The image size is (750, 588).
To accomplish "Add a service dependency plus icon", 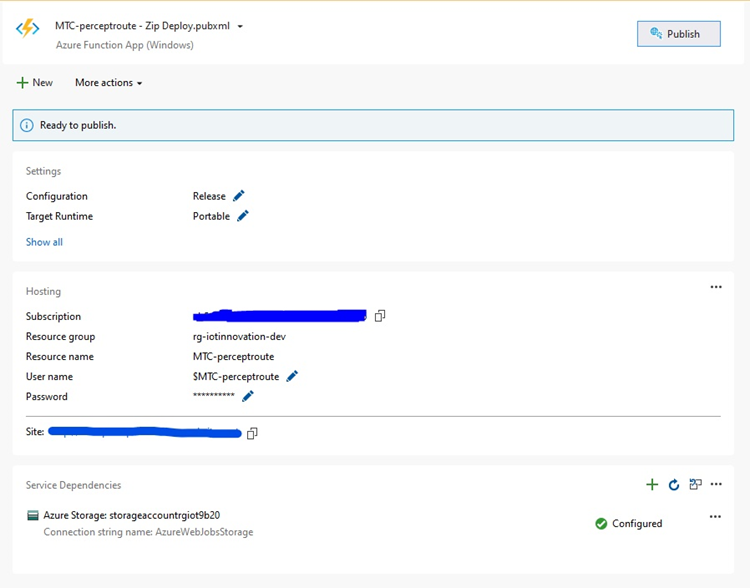I will pyautogui.click(x=652, y=485).
